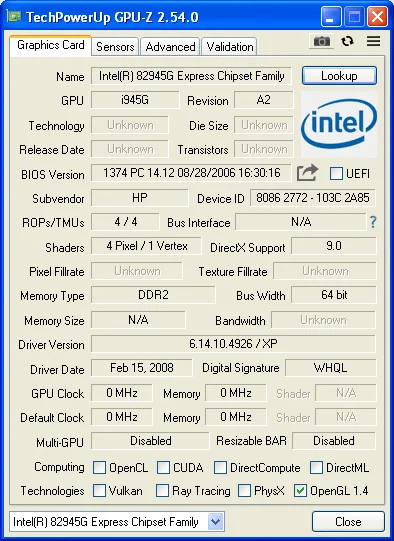Click the Release Date Unknown field
Image resolution: width=394 pixels, height=541 pixels.
130,149
